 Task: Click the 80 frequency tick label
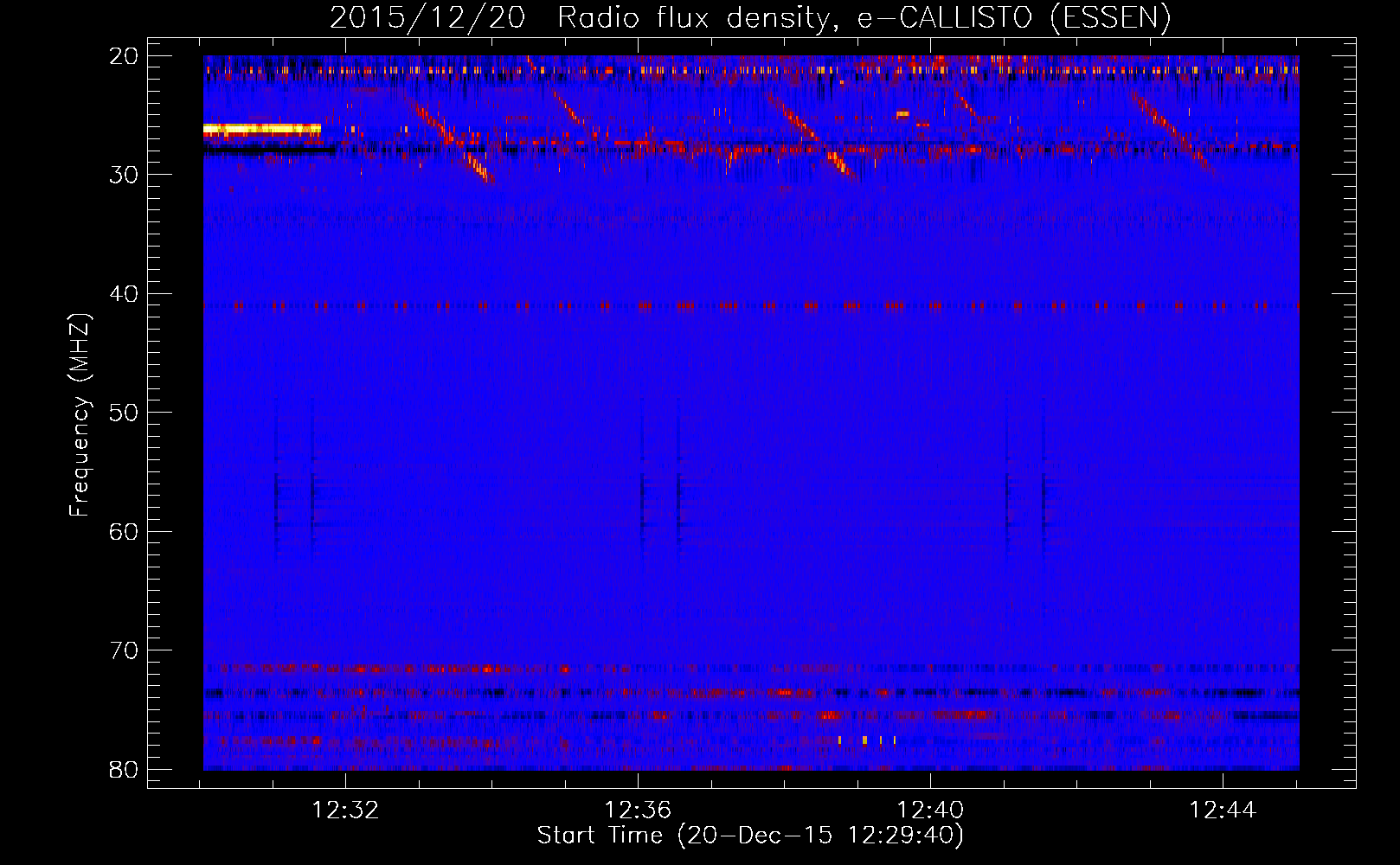(x=125, y=769)
